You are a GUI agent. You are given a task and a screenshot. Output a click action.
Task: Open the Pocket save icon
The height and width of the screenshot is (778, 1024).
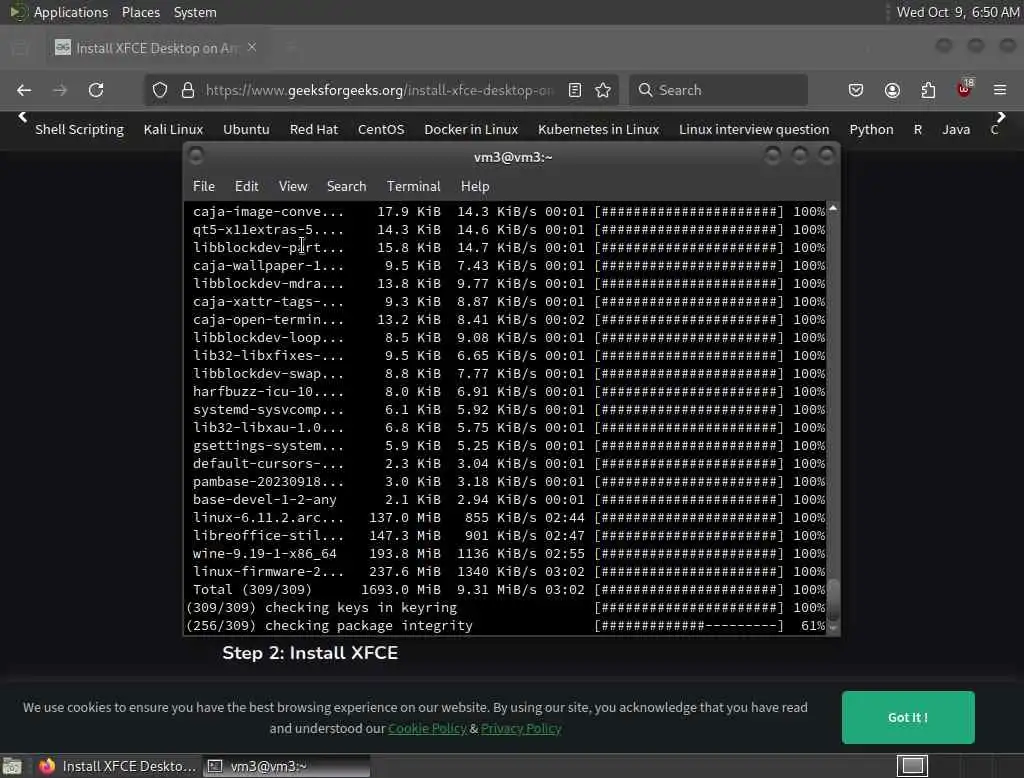pyautogui.click(x=856, y=90)
